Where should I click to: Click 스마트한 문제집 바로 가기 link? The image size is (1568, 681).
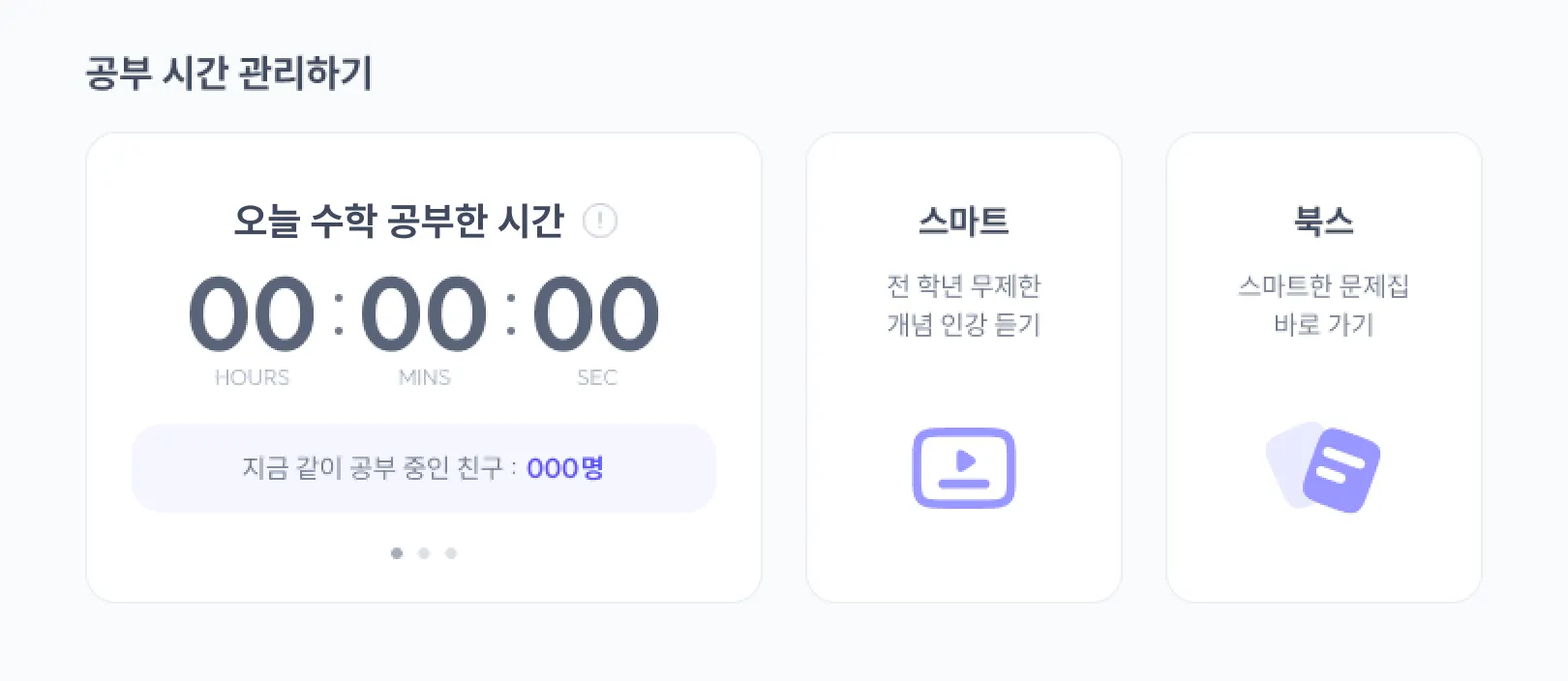pos(1323,305)
